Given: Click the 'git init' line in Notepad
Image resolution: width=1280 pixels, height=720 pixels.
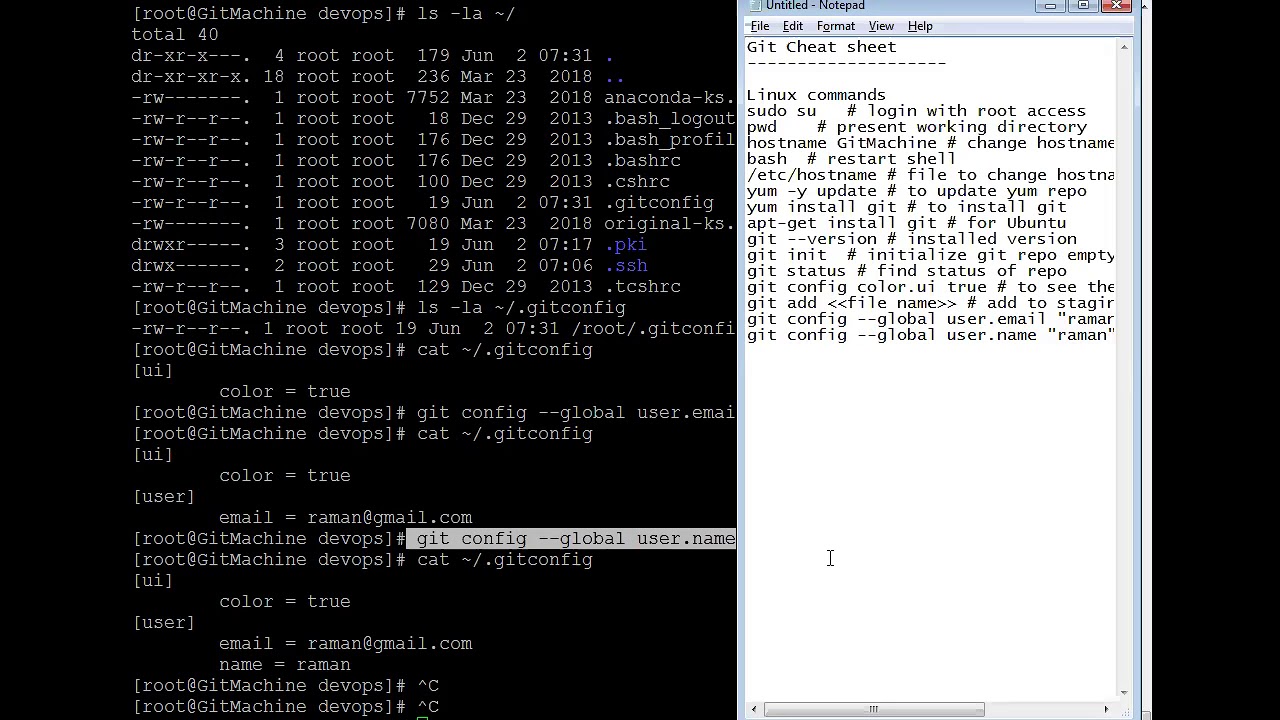Looking at the screenshot, I should pos(930,255).
